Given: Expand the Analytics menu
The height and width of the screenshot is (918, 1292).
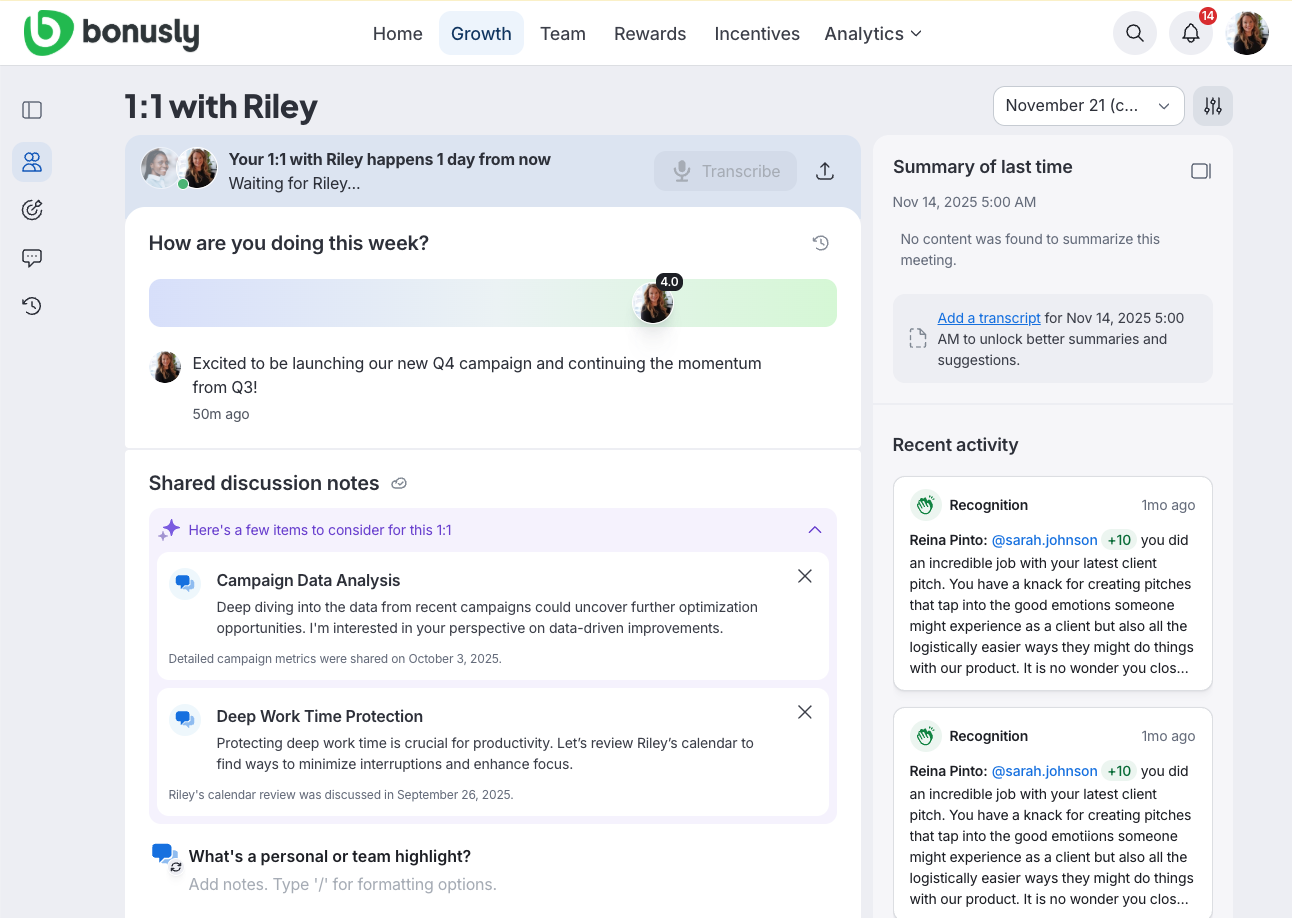Looking at the screenshot, I should tap(872, 34).
